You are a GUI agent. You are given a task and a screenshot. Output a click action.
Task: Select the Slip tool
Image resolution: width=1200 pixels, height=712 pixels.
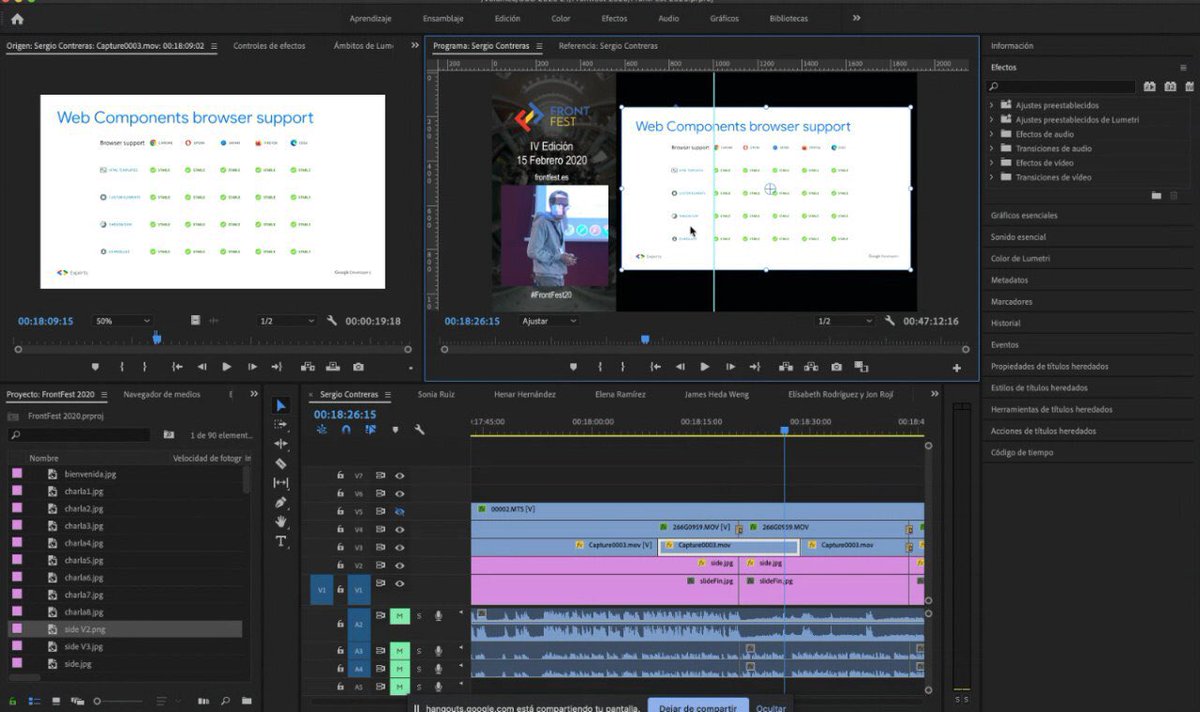point(281,483)
